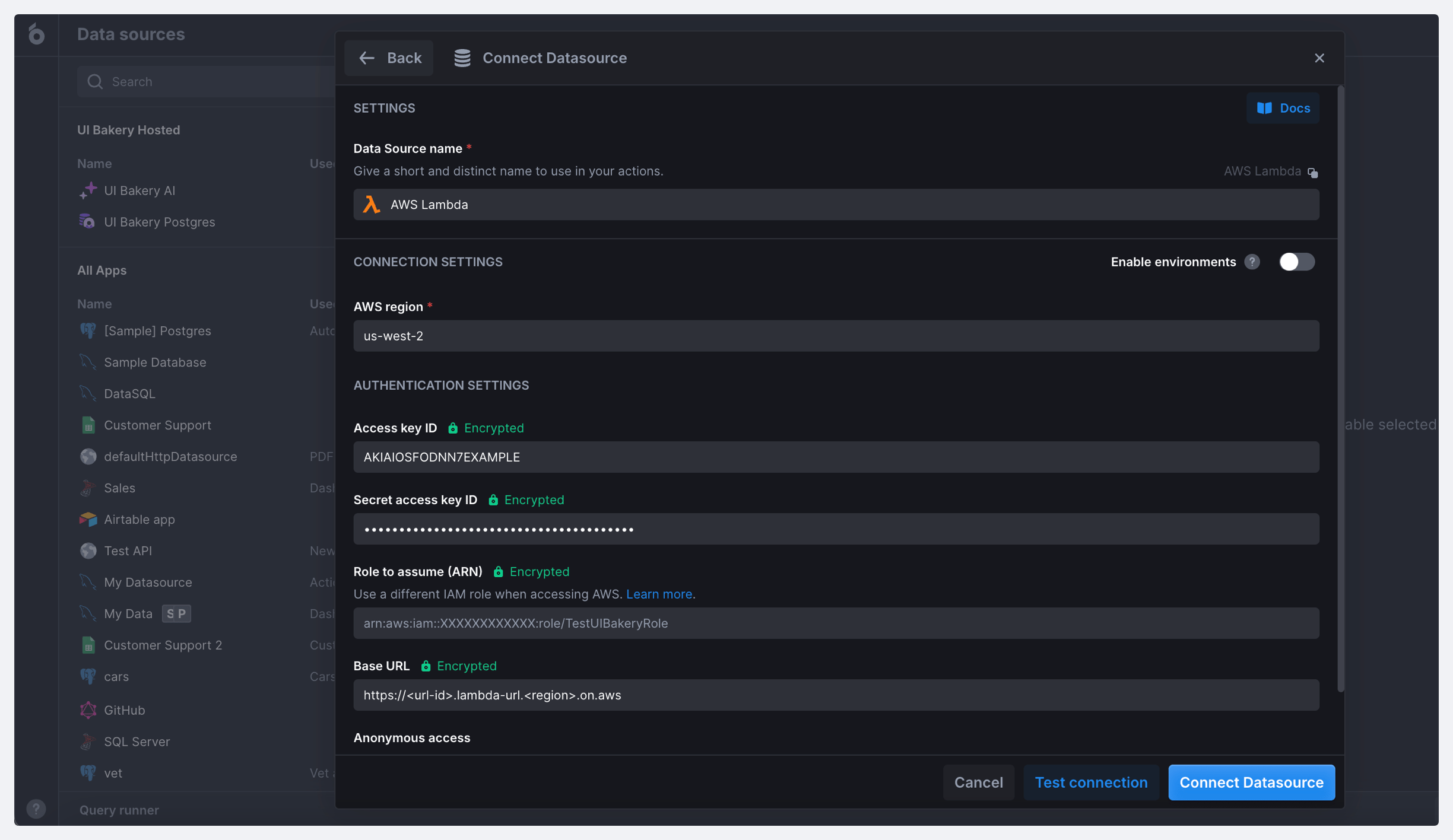Screen dimensions: 1453x840
Task: Click the Cancel button
Action: tap(978, 782)
